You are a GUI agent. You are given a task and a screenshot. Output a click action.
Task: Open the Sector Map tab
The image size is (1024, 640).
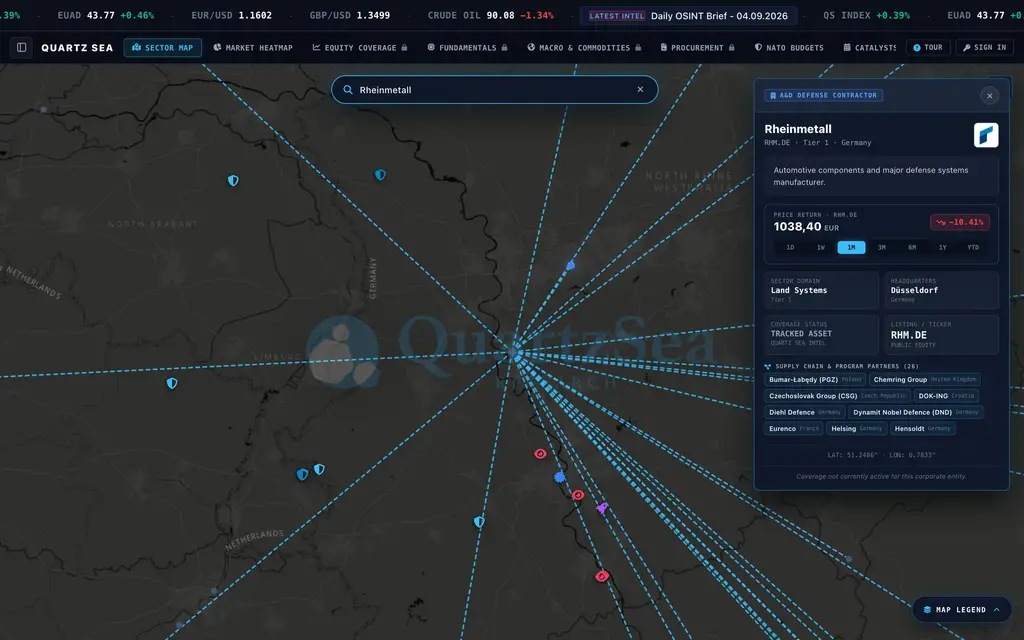[163, 48]
